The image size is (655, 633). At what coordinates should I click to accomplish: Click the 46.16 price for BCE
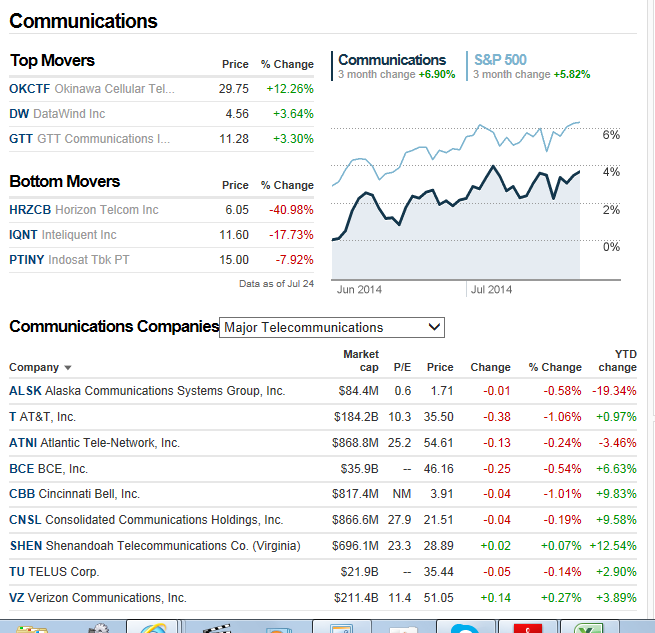(439, 469)
